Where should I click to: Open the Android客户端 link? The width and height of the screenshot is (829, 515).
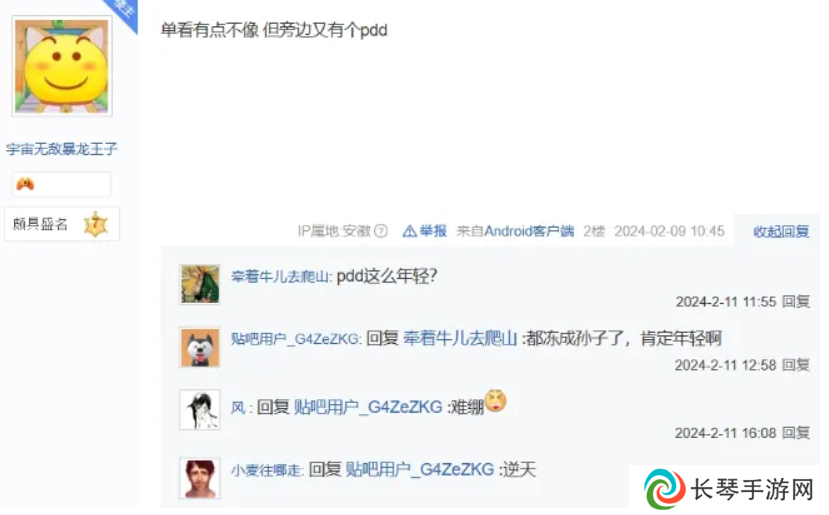click(529, 232)
